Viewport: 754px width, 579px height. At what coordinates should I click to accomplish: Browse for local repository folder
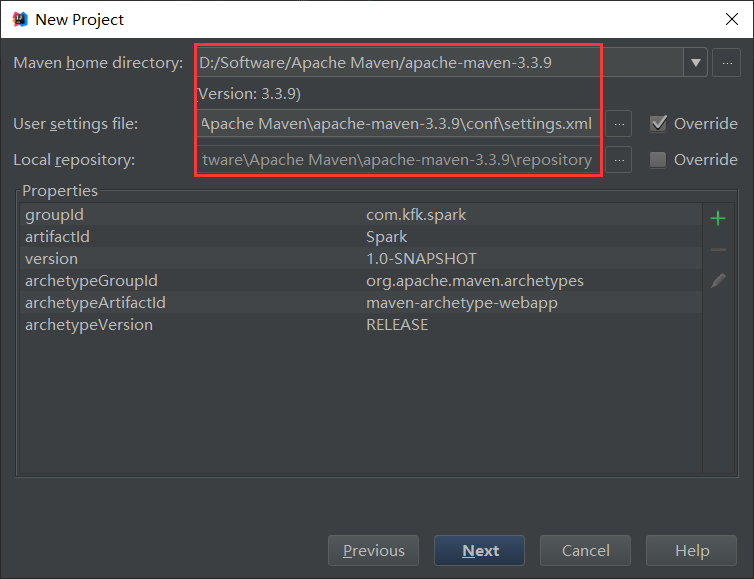[x=619, y=160]
